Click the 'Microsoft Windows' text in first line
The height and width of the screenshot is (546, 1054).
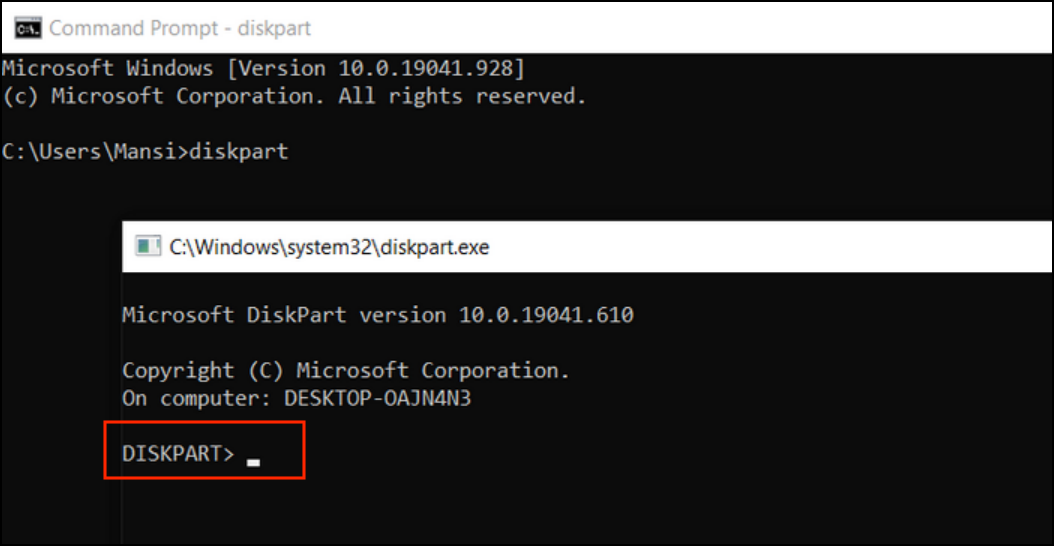(x=107, y=69)
